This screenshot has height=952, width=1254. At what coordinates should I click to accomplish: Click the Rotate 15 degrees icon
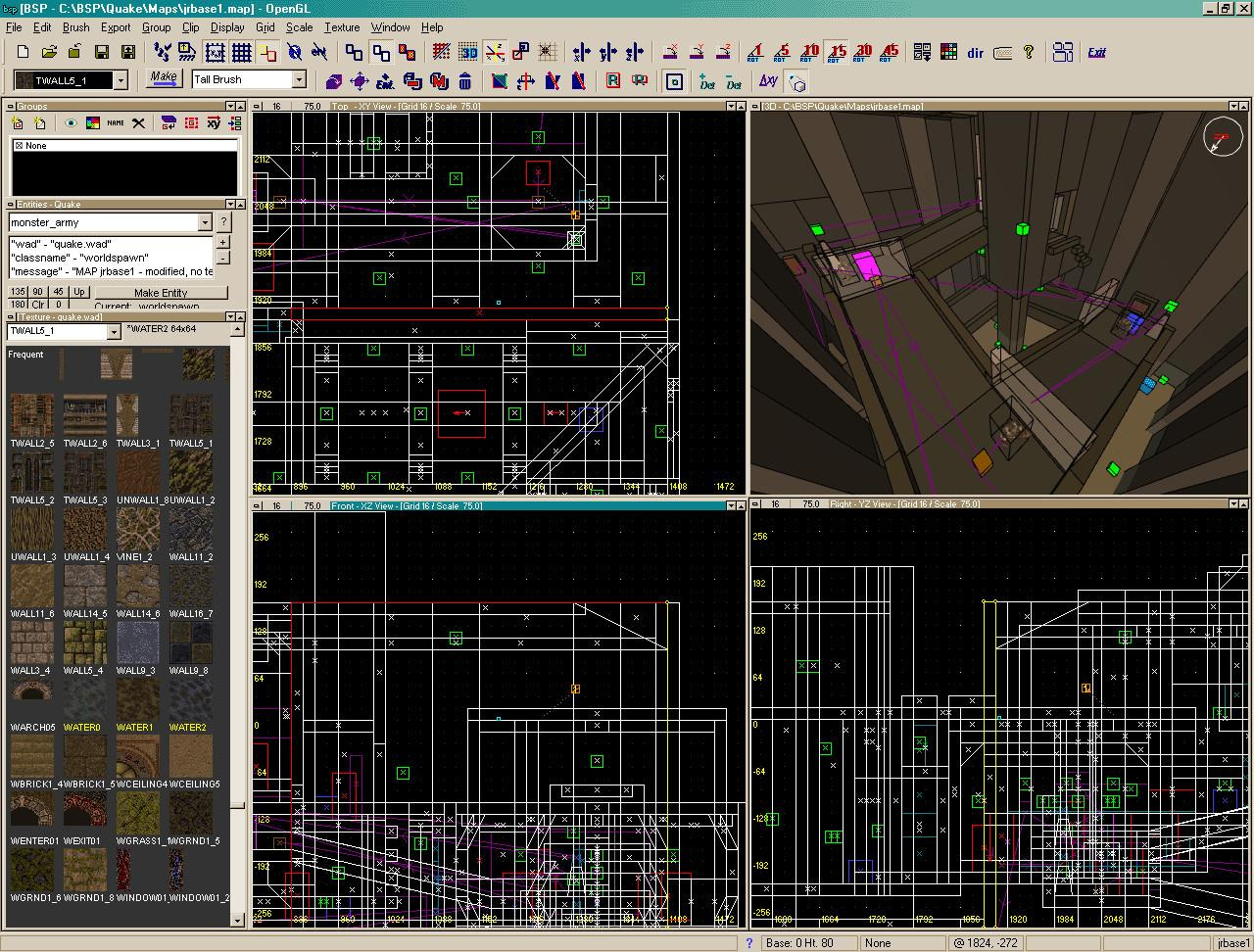point(837,52)
